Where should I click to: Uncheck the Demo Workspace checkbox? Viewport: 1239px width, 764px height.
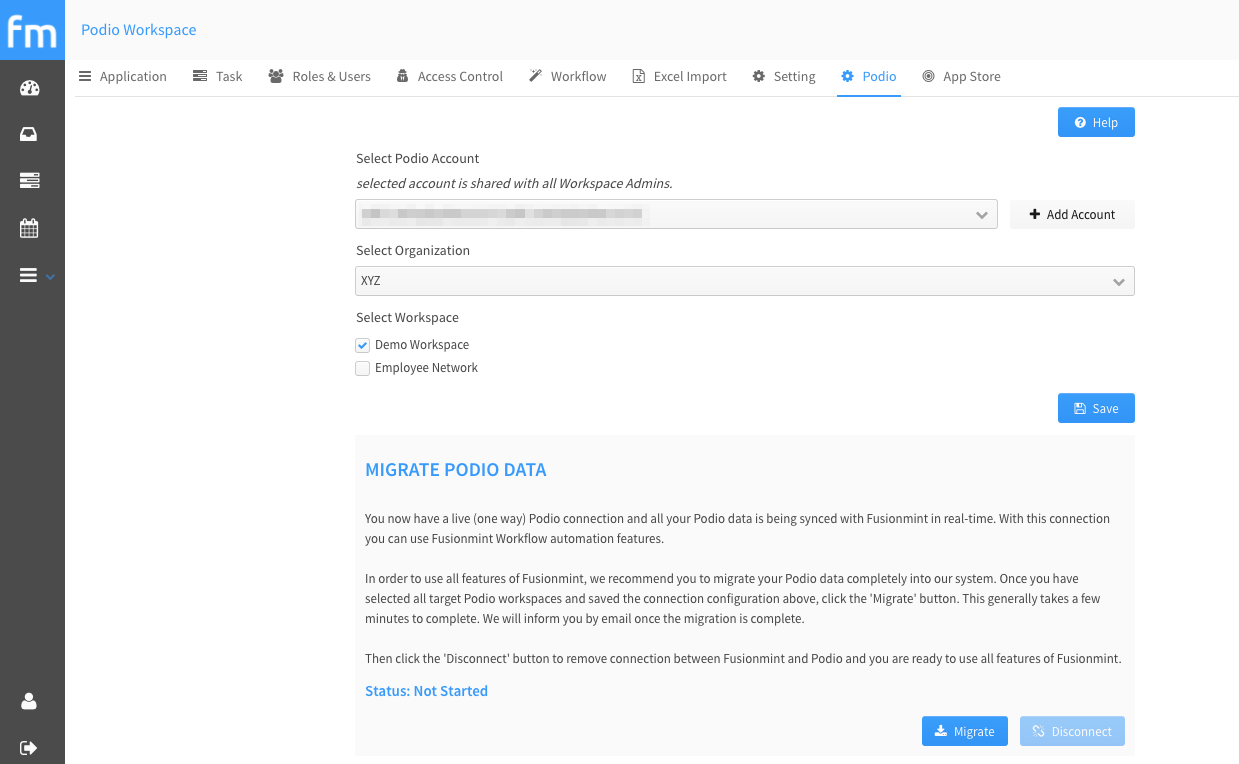click(x=363, y=345)
